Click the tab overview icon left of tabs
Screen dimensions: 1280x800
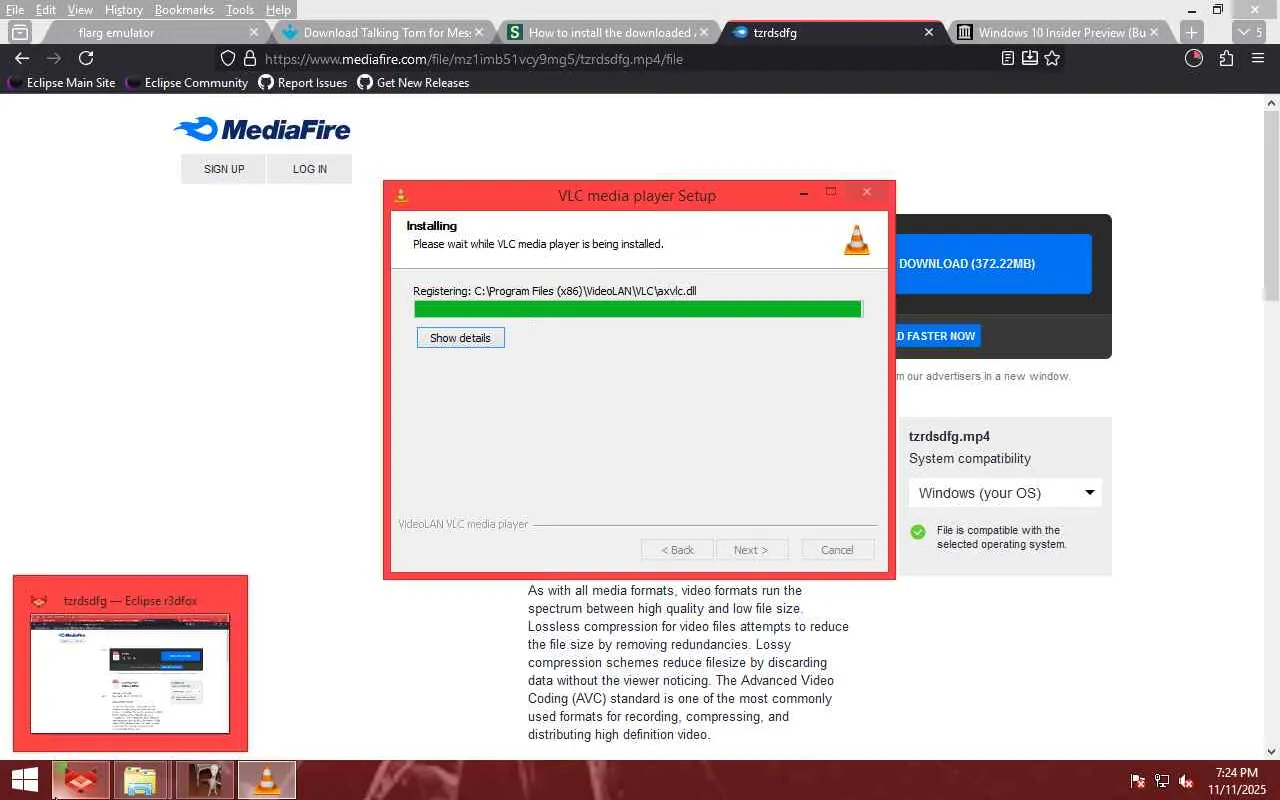click(x=19, y=32)
